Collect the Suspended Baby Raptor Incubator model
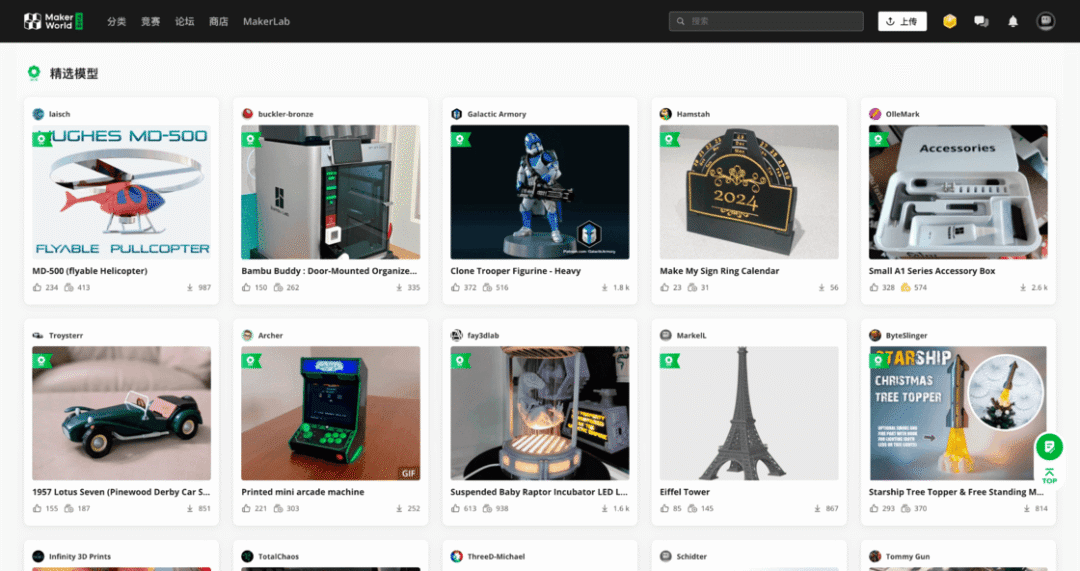The image size is (1080, 571). tap(487, 508)
